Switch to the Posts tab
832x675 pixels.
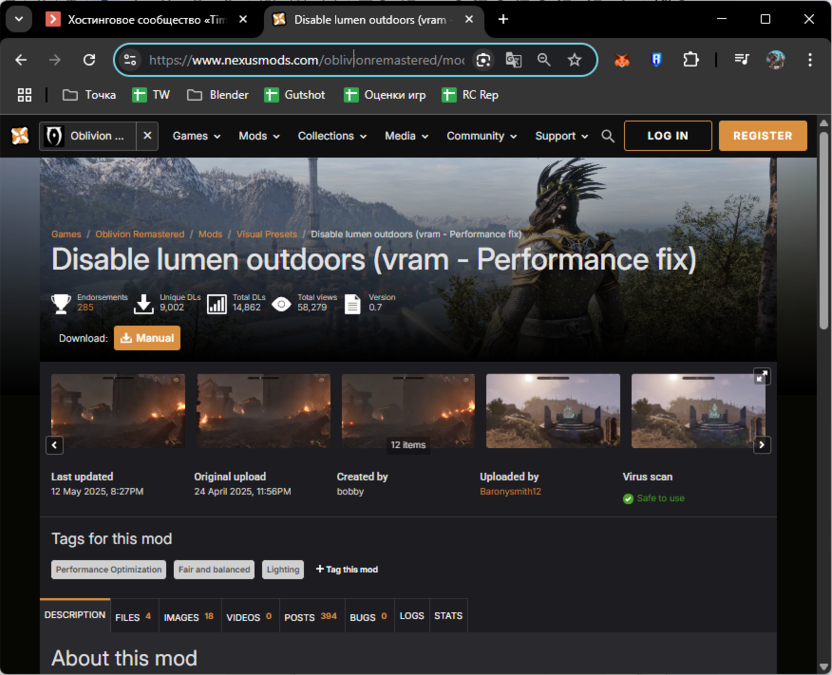(x=311, y=617)
